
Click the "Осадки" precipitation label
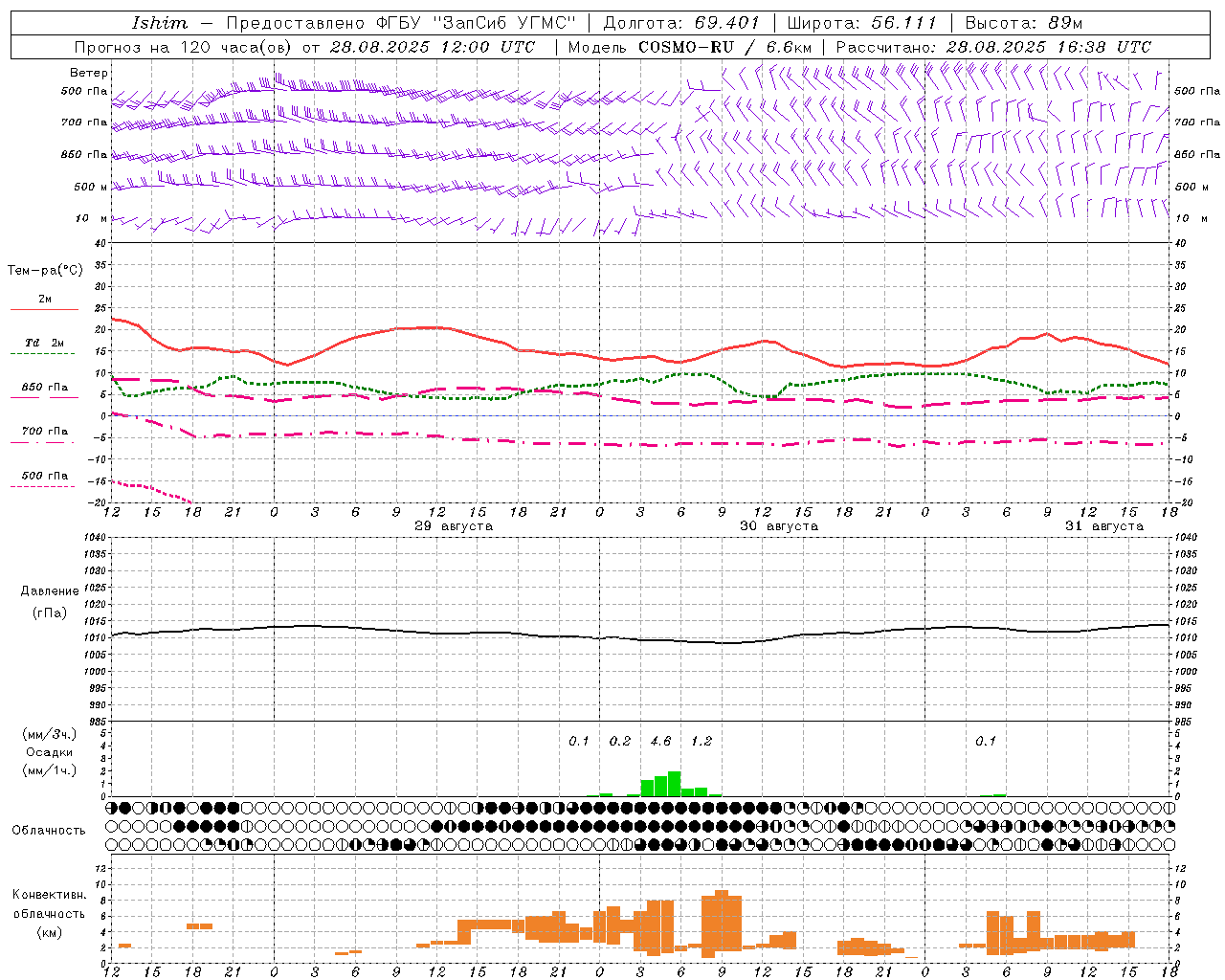pos(50,752)
